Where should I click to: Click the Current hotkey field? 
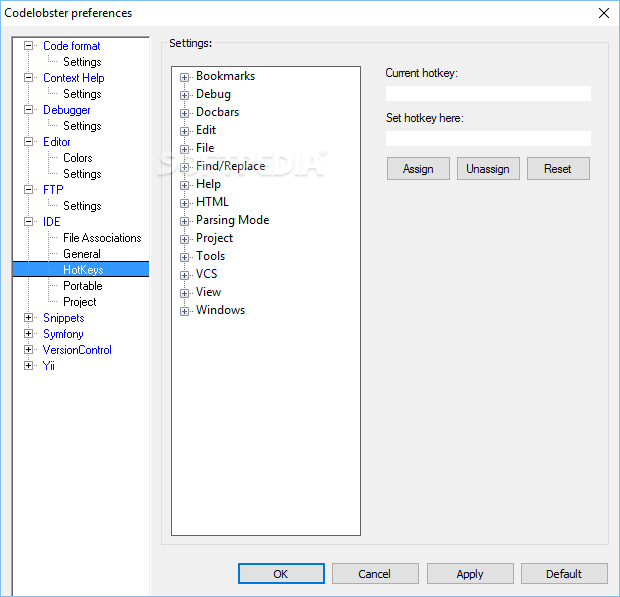[x=488, y=94]
